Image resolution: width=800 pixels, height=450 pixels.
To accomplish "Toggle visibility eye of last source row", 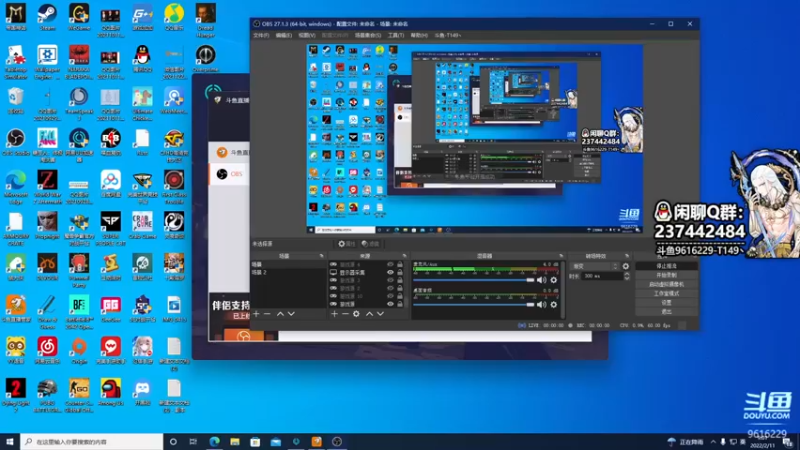I will tap(390, 304).
